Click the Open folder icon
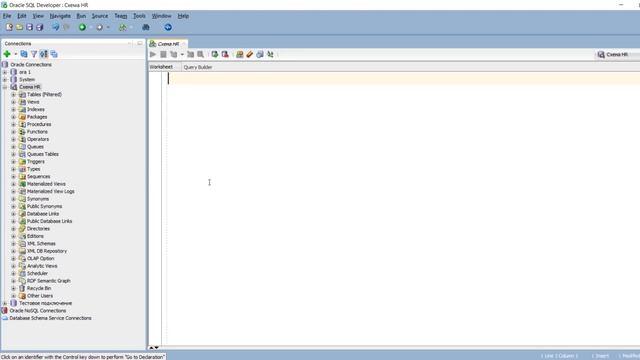 pyautogui.click(x=19, y=27)
